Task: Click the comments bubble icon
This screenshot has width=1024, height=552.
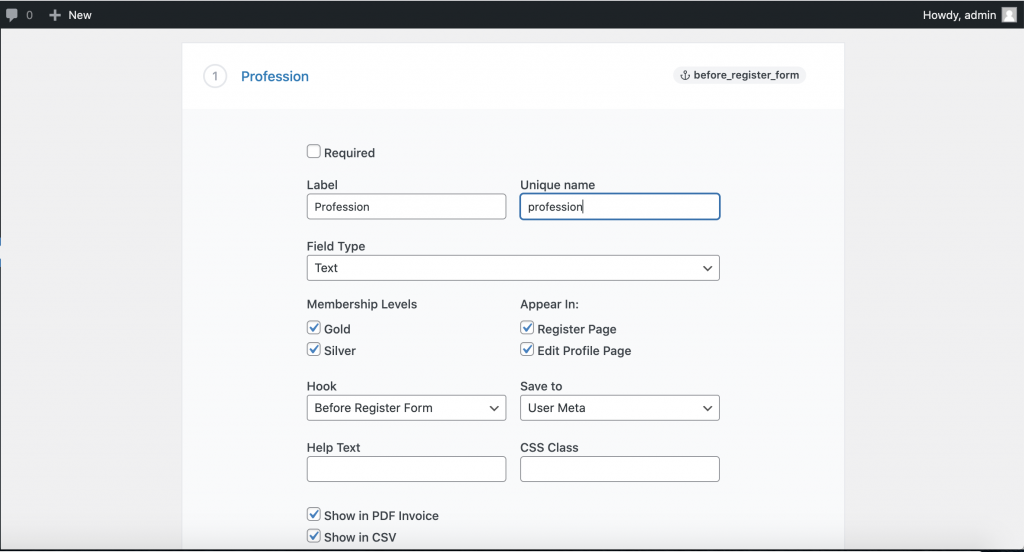Action: point(12,15)
